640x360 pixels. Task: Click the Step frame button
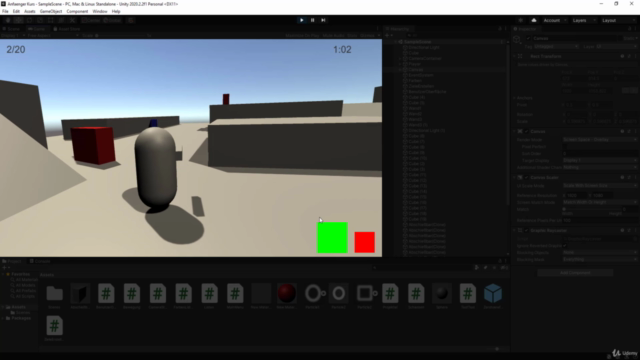323,20
